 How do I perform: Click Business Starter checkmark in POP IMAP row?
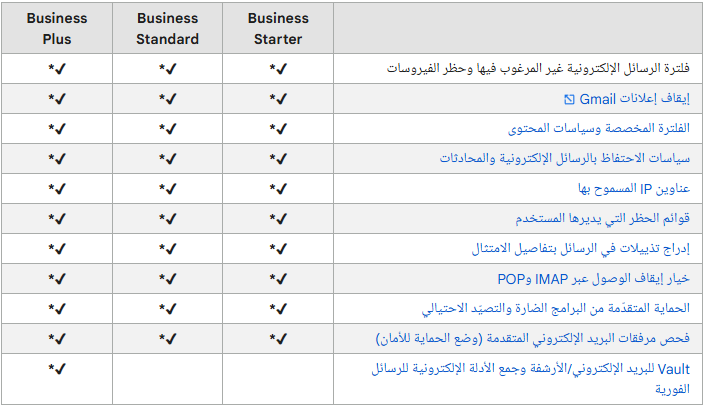coord(278,279)
